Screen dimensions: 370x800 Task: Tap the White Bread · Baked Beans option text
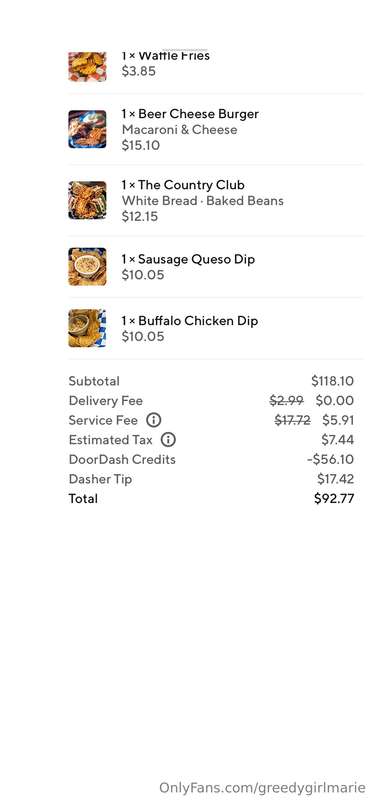(203, 201)
